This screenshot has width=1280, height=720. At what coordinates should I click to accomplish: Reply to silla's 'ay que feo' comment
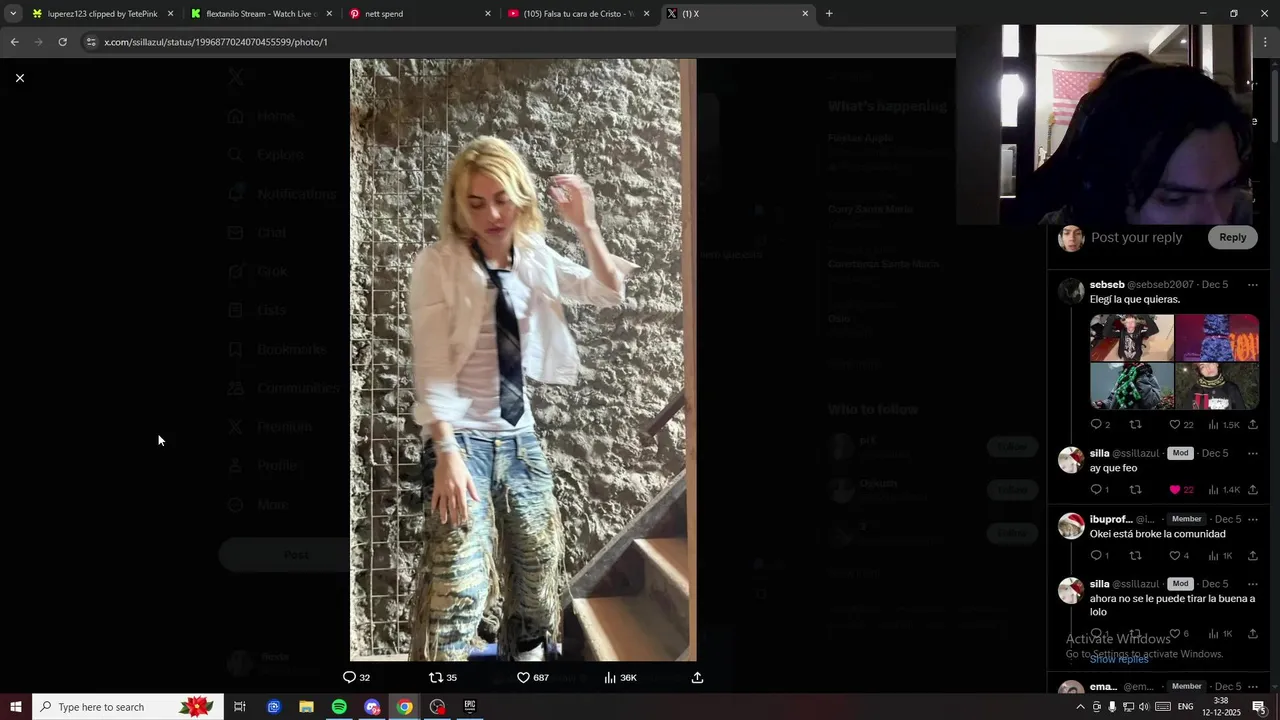tap(1096, 489)
